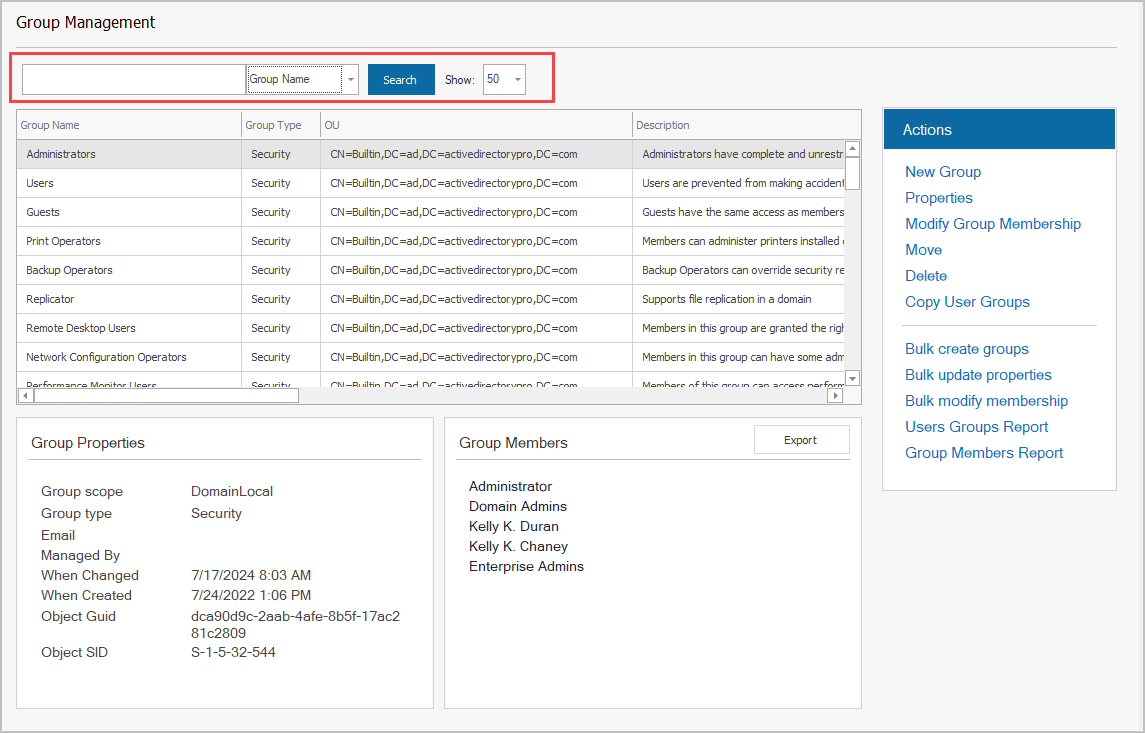Select the Backup Operators group row
The height and width of the screenshot is (733, 1145).
coord(69,270)
